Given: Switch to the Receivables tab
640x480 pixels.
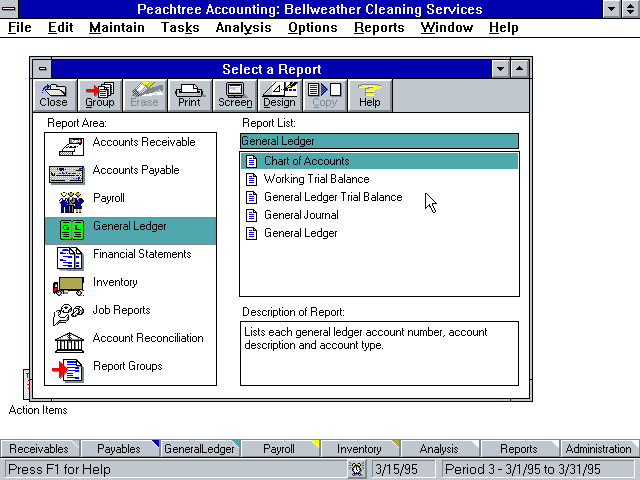Looking at the screenshot, I should coord(39,449).
